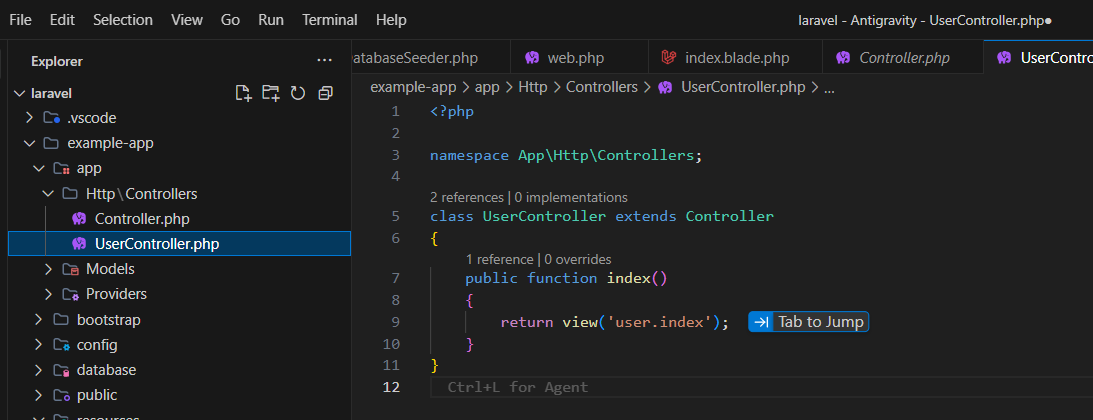The height and width of the screenshot is (420, 1093).
Task: Open the Go menu
Action: pos(230,20)
